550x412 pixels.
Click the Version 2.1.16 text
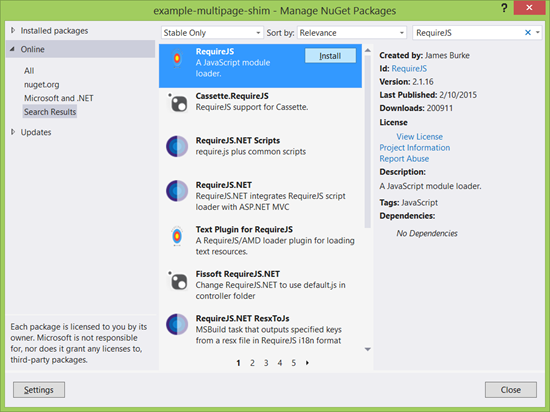406,82
